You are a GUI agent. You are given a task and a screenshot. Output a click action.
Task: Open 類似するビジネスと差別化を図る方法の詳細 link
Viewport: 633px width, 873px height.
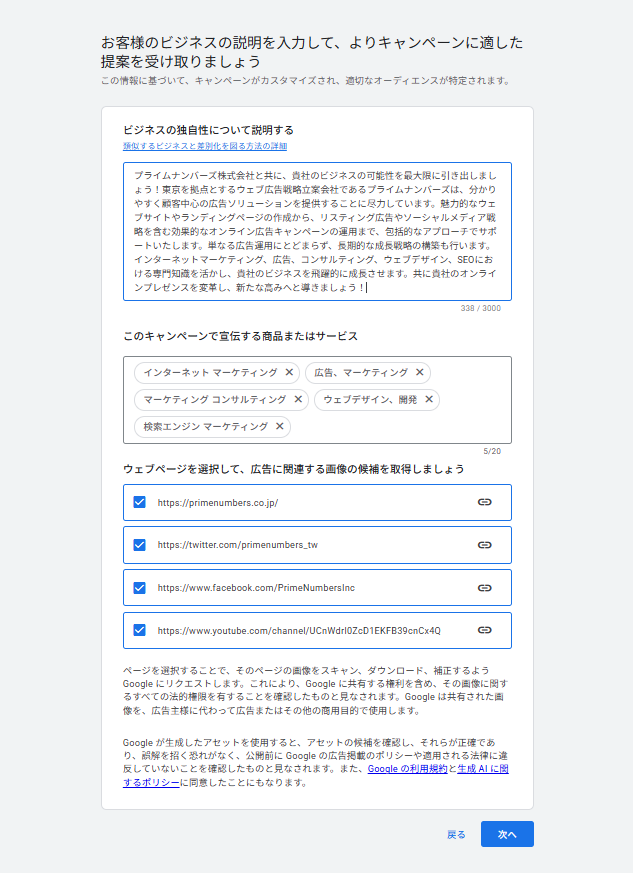click(x=205, y=147)
